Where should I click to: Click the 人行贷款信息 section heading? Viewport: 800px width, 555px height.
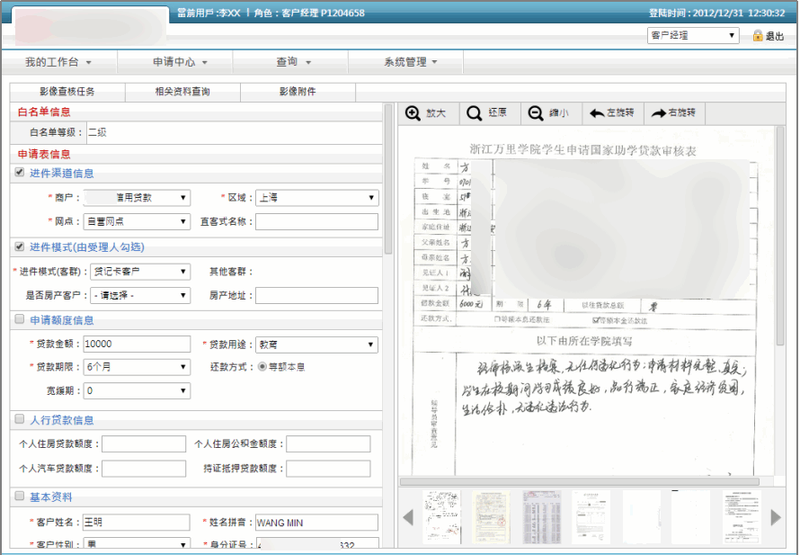tap(62, 420)
